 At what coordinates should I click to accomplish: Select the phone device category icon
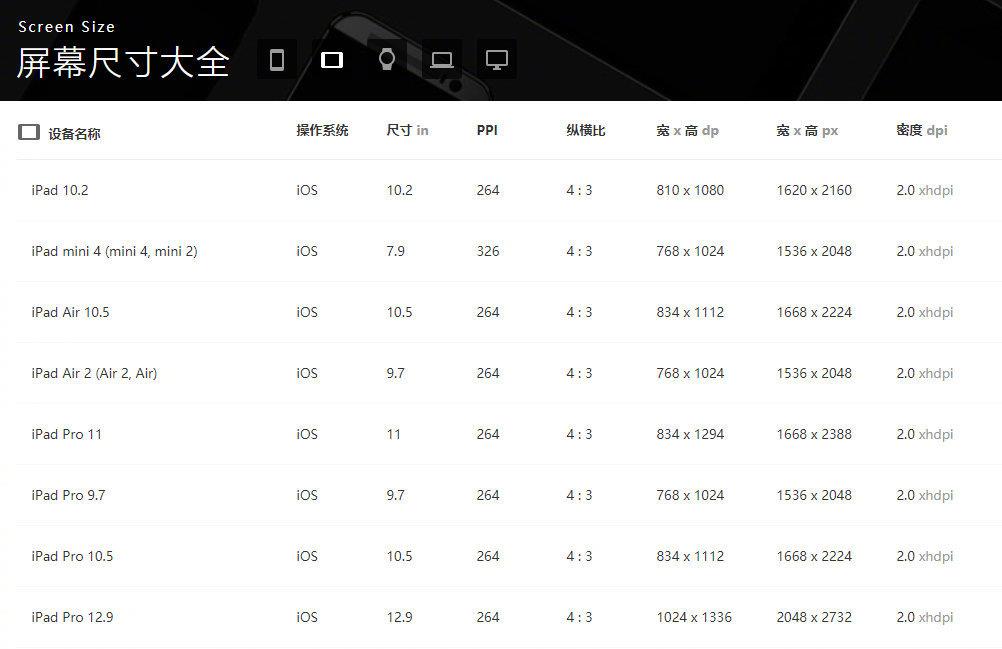(277, 60)
